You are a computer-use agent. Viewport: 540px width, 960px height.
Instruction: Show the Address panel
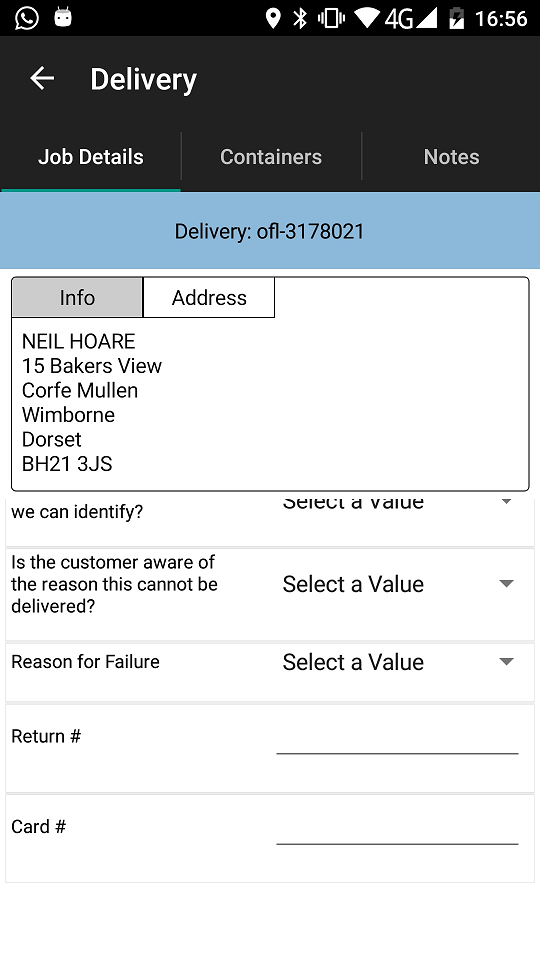(209, 298)
